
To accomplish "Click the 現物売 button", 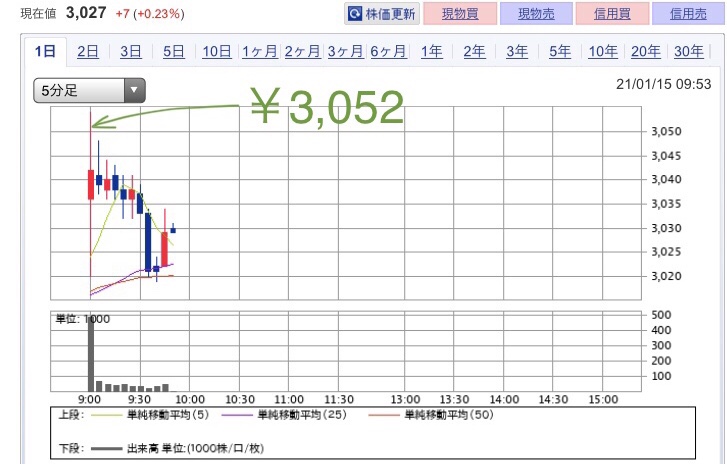I will [536, 14].
